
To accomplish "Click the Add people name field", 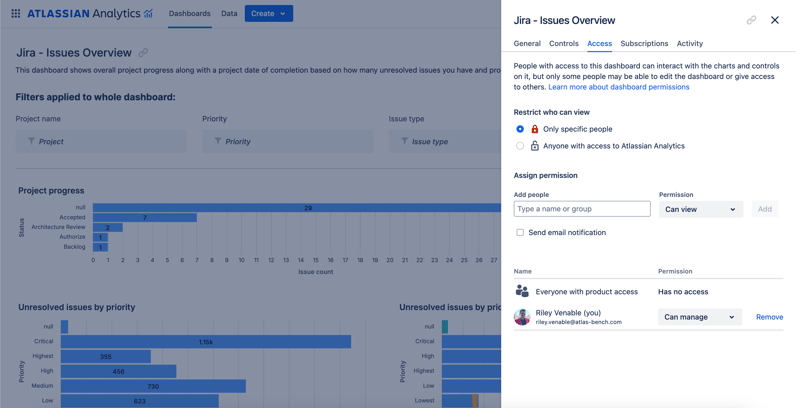I will pos(582,209).
